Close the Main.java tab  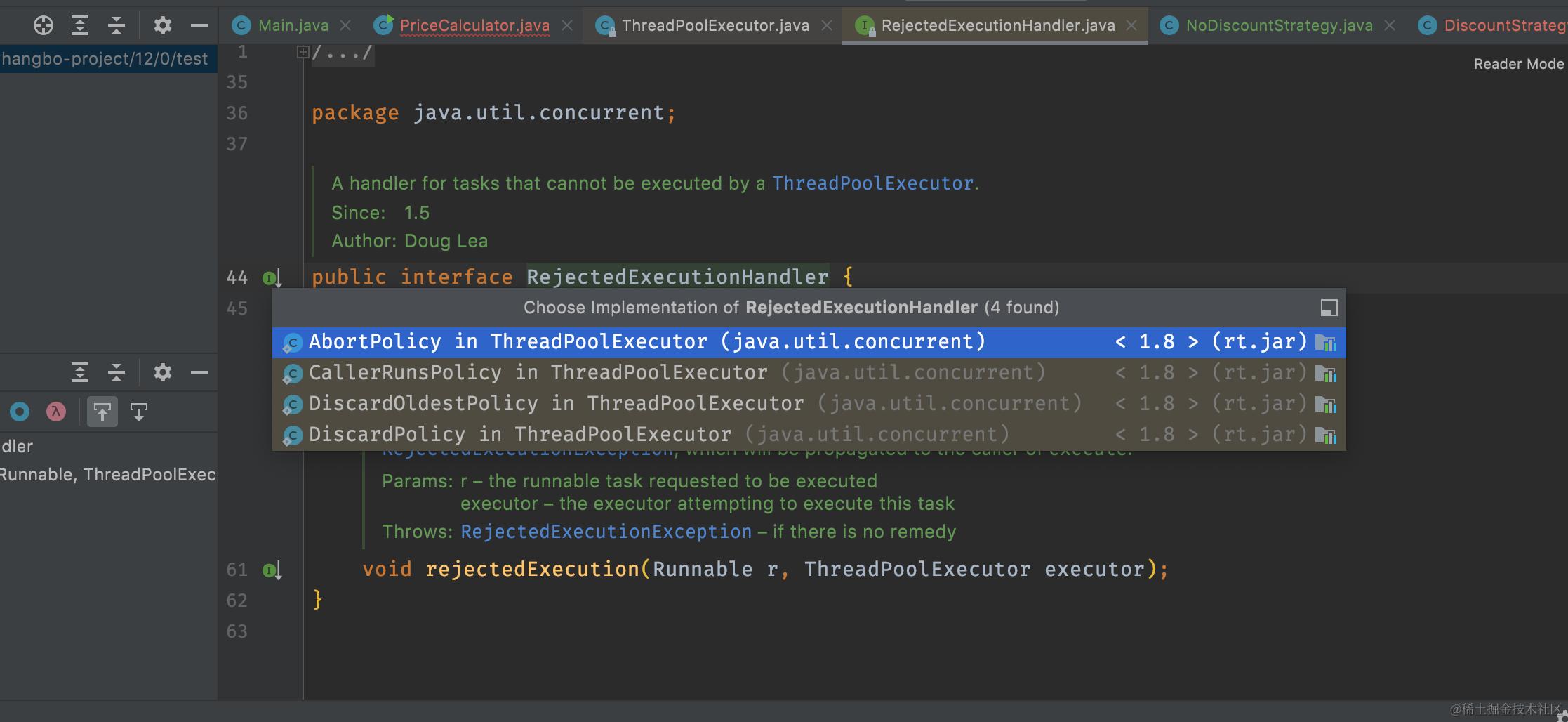[x=345, y=26]
